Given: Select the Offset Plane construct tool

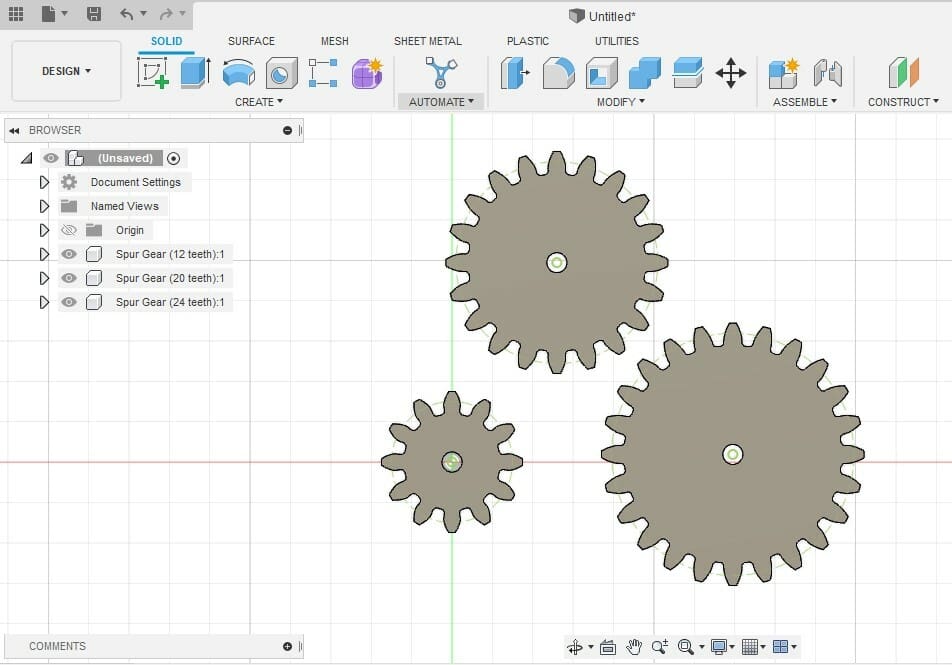Looking at the screenshot, I should click(x=903, y=73).
